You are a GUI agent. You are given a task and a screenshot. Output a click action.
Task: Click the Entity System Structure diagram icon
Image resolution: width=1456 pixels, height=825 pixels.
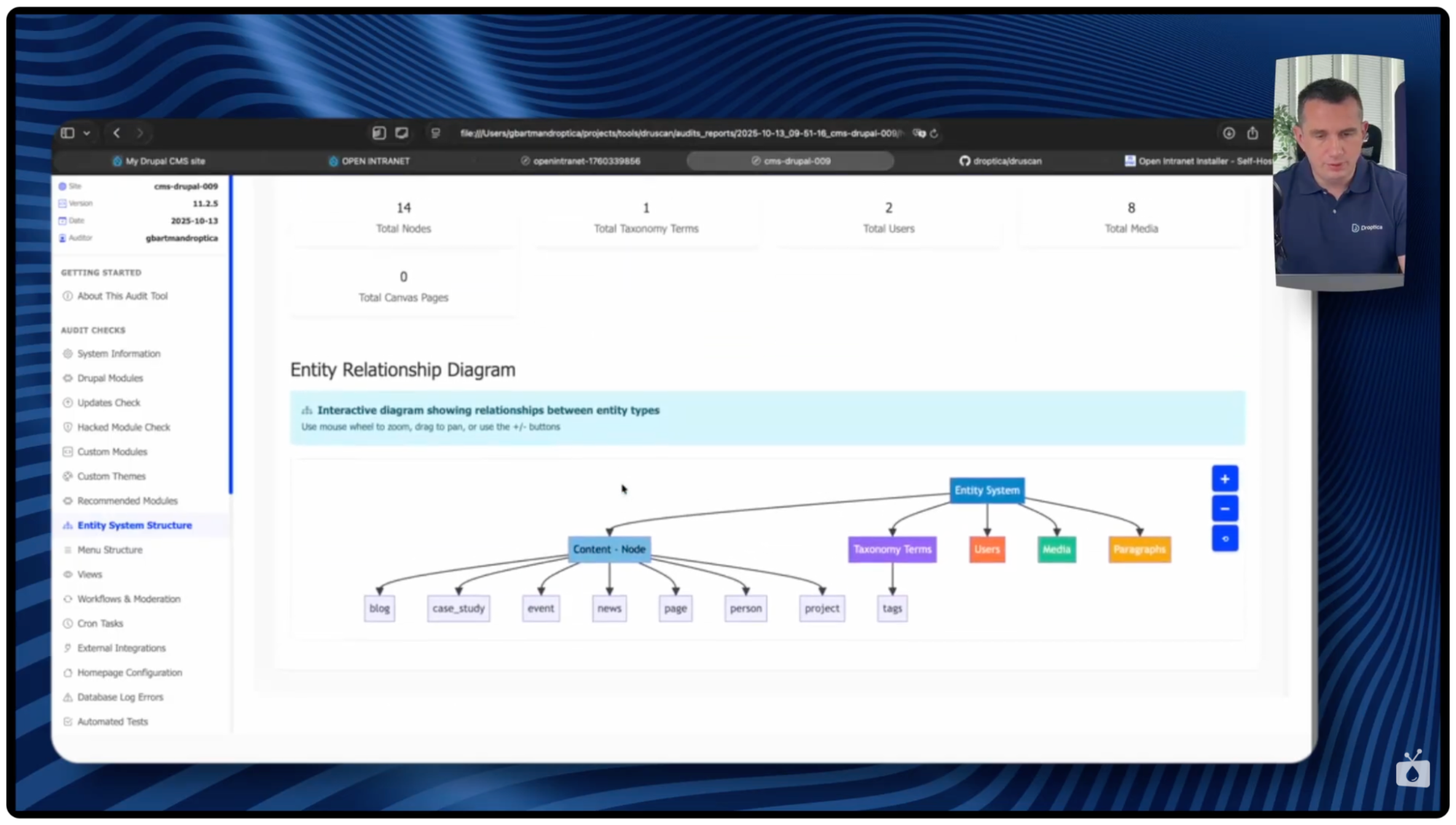coord(68,525)
